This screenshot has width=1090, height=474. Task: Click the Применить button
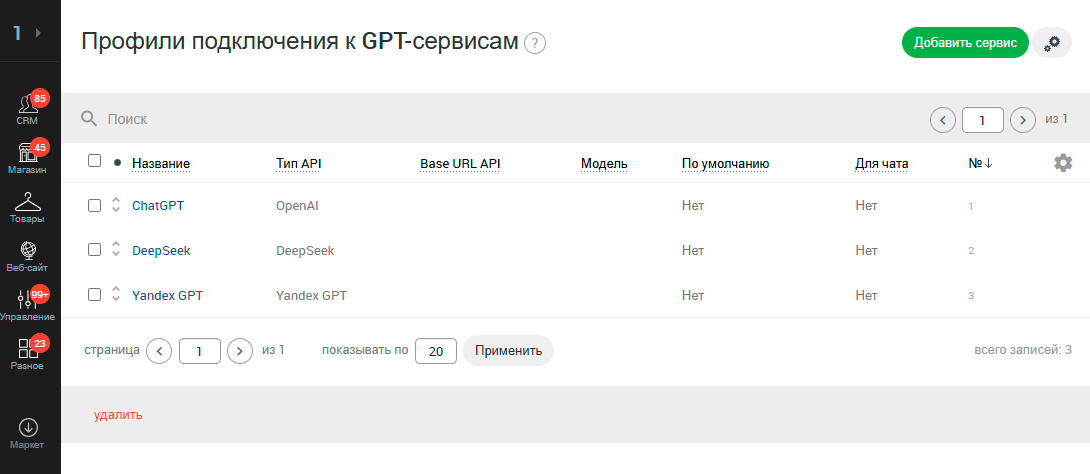click(508, 351)
